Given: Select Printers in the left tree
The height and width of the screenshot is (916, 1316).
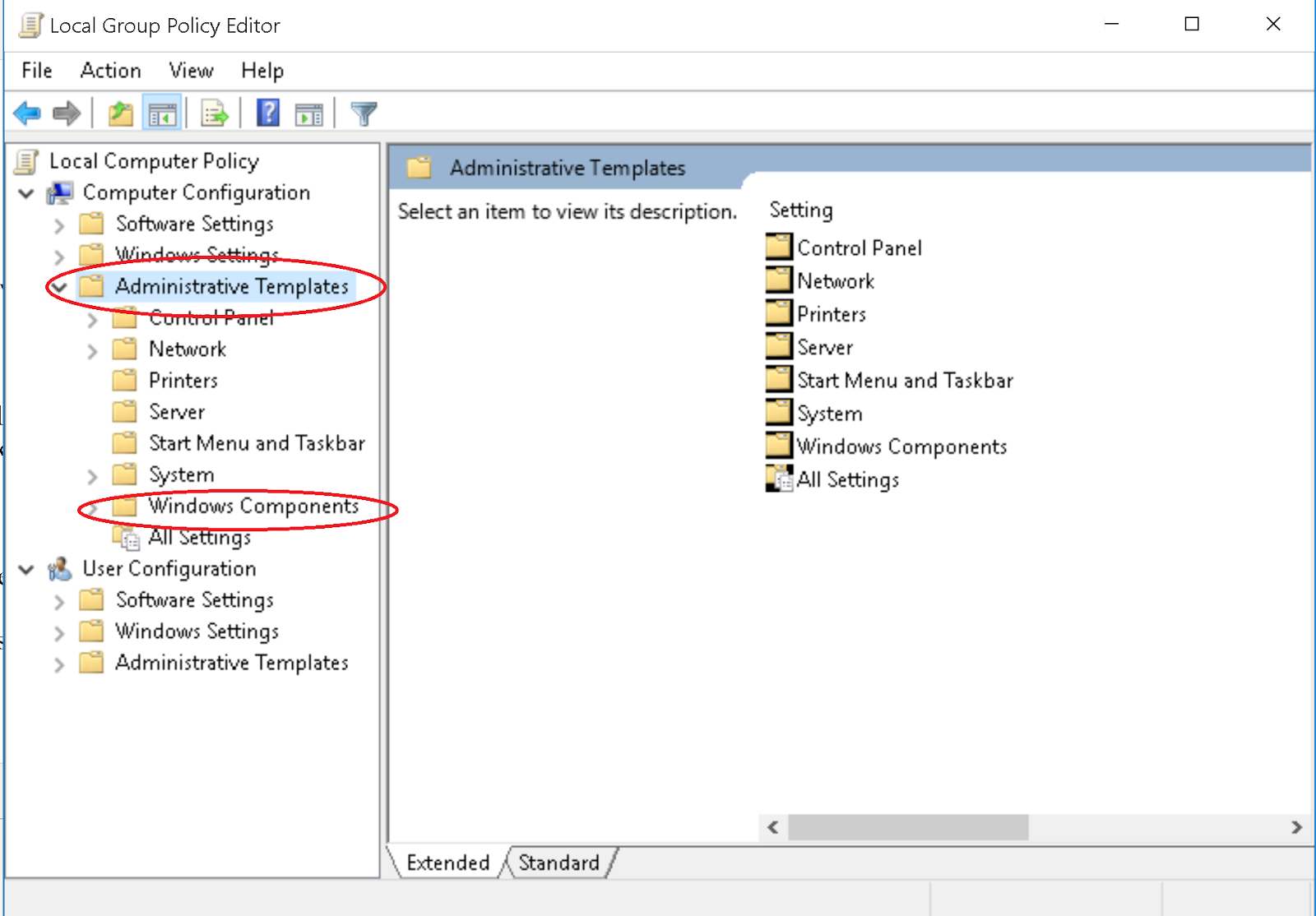Looking at the screenshot, I should tap(183, 381).
